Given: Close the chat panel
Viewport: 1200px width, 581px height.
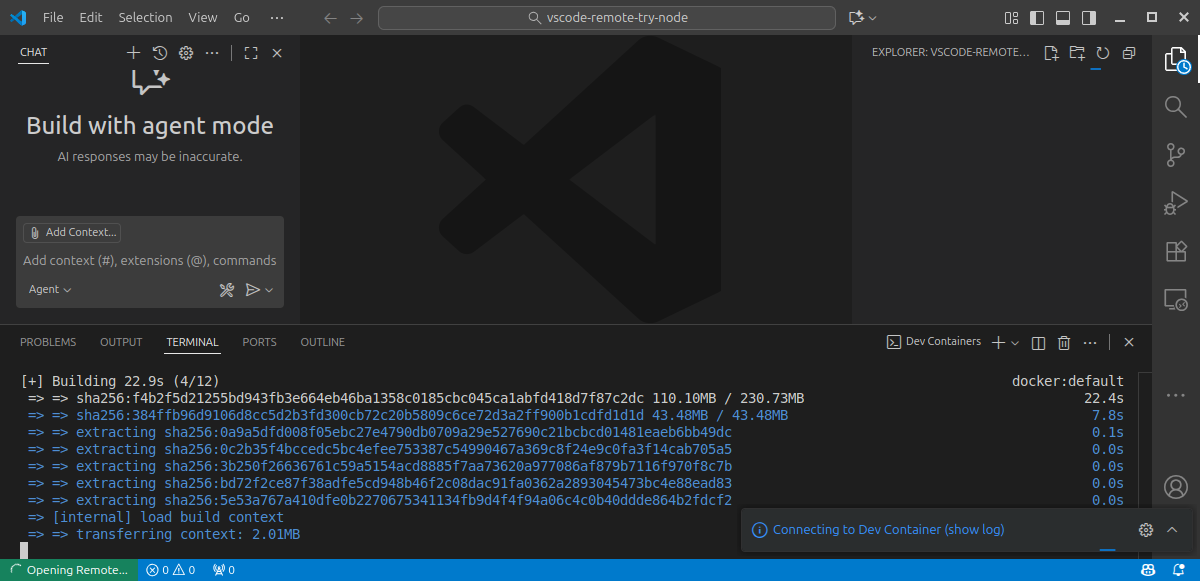Looking at the screenshot, I should pos(277,53).
